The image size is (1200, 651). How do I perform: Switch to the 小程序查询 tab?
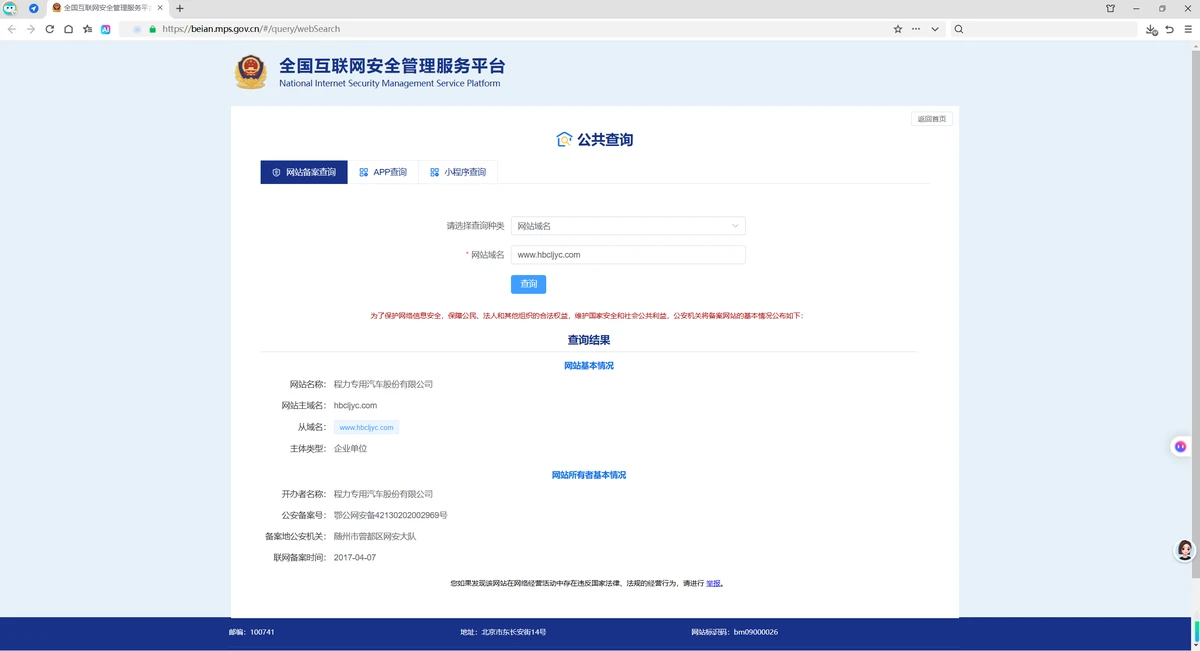(458, 172)
